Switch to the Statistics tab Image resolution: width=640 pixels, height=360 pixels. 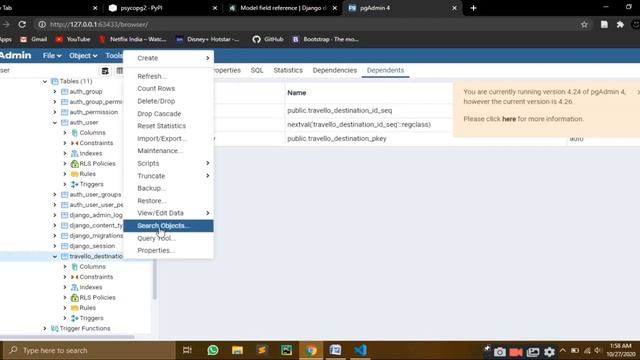pos(288,70)
